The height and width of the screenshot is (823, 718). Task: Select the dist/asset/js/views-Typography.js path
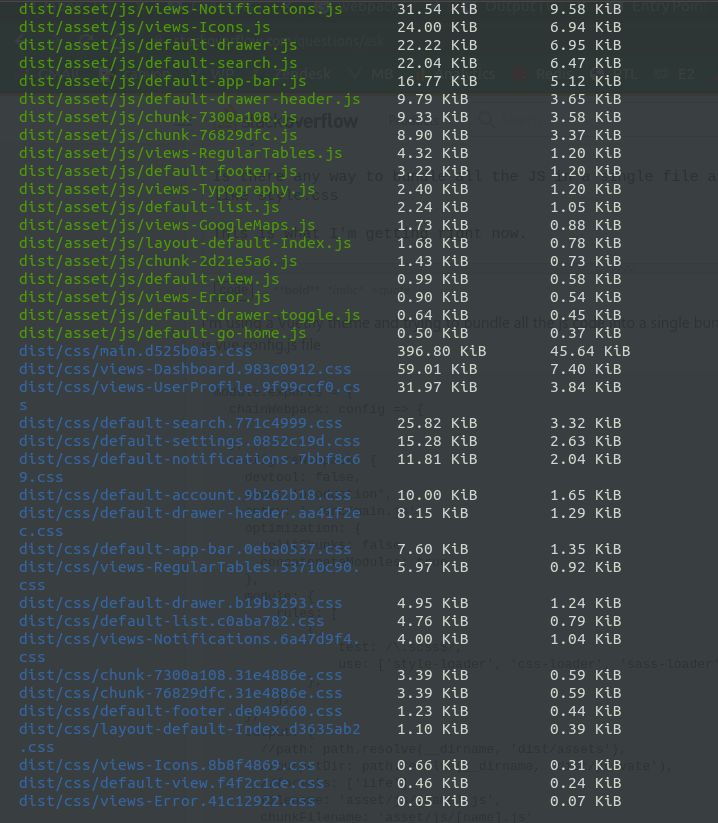click(x=167, y=189)
